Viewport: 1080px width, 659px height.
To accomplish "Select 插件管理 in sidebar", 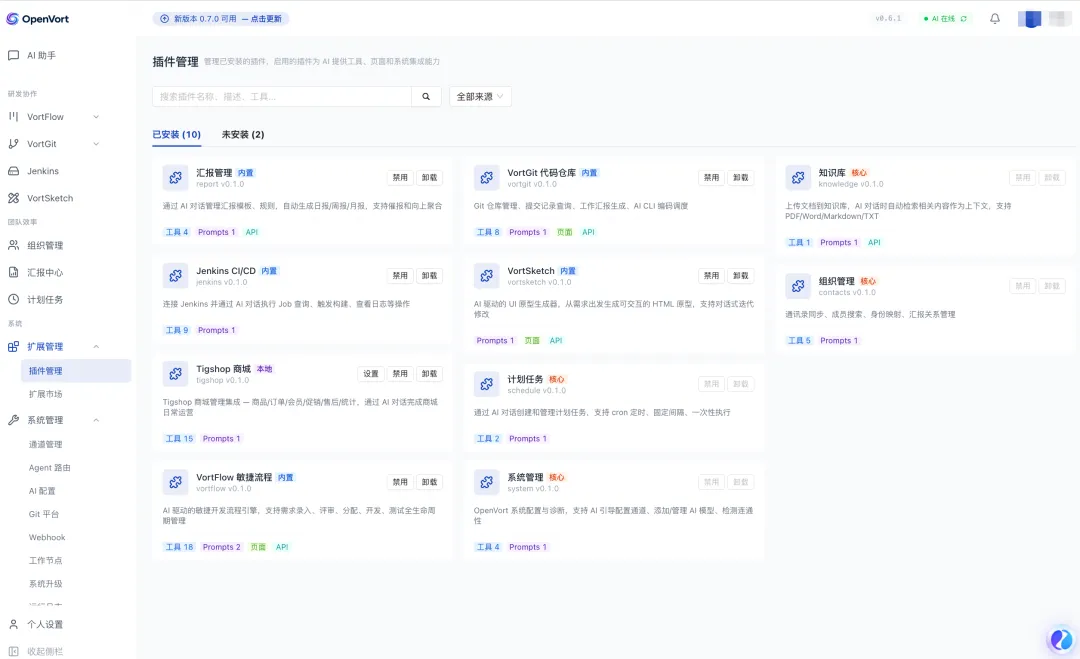I will point(76,370).
